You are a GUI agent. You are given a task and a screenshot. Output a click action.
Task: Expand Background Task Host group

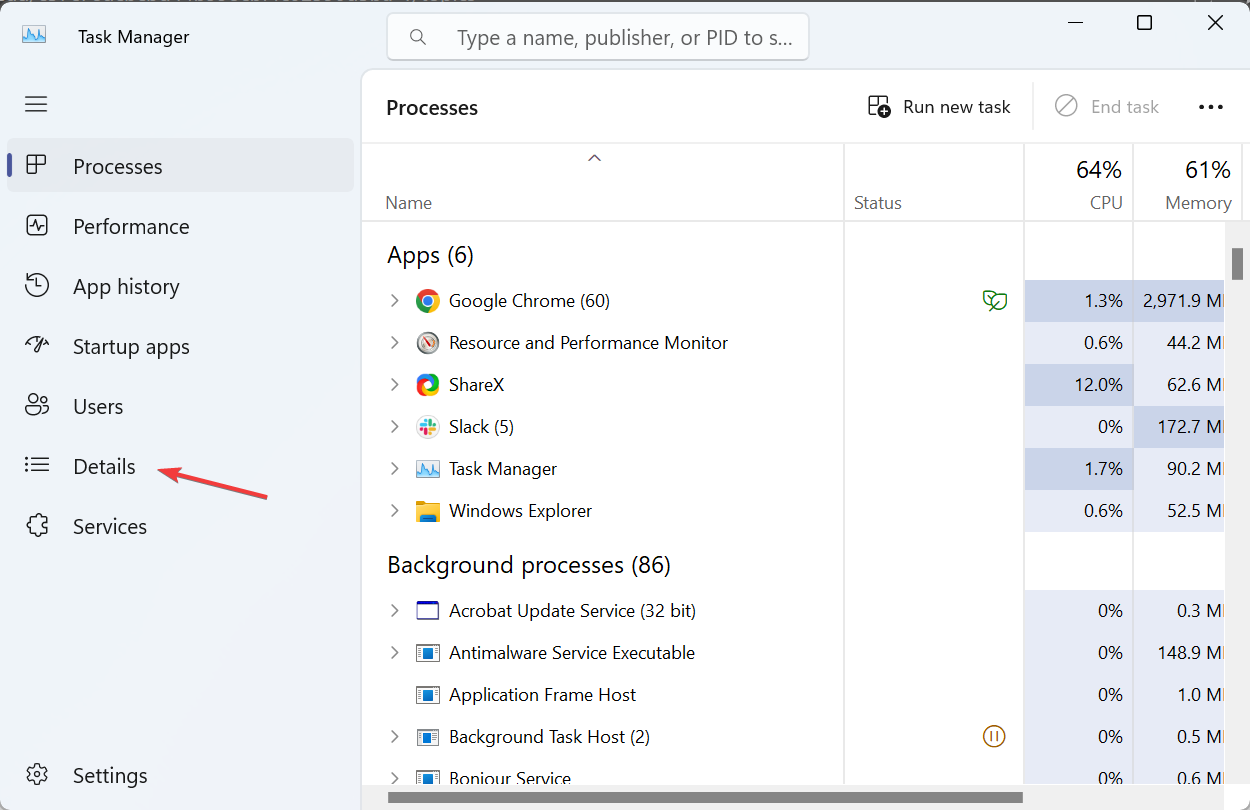(394, 737)
